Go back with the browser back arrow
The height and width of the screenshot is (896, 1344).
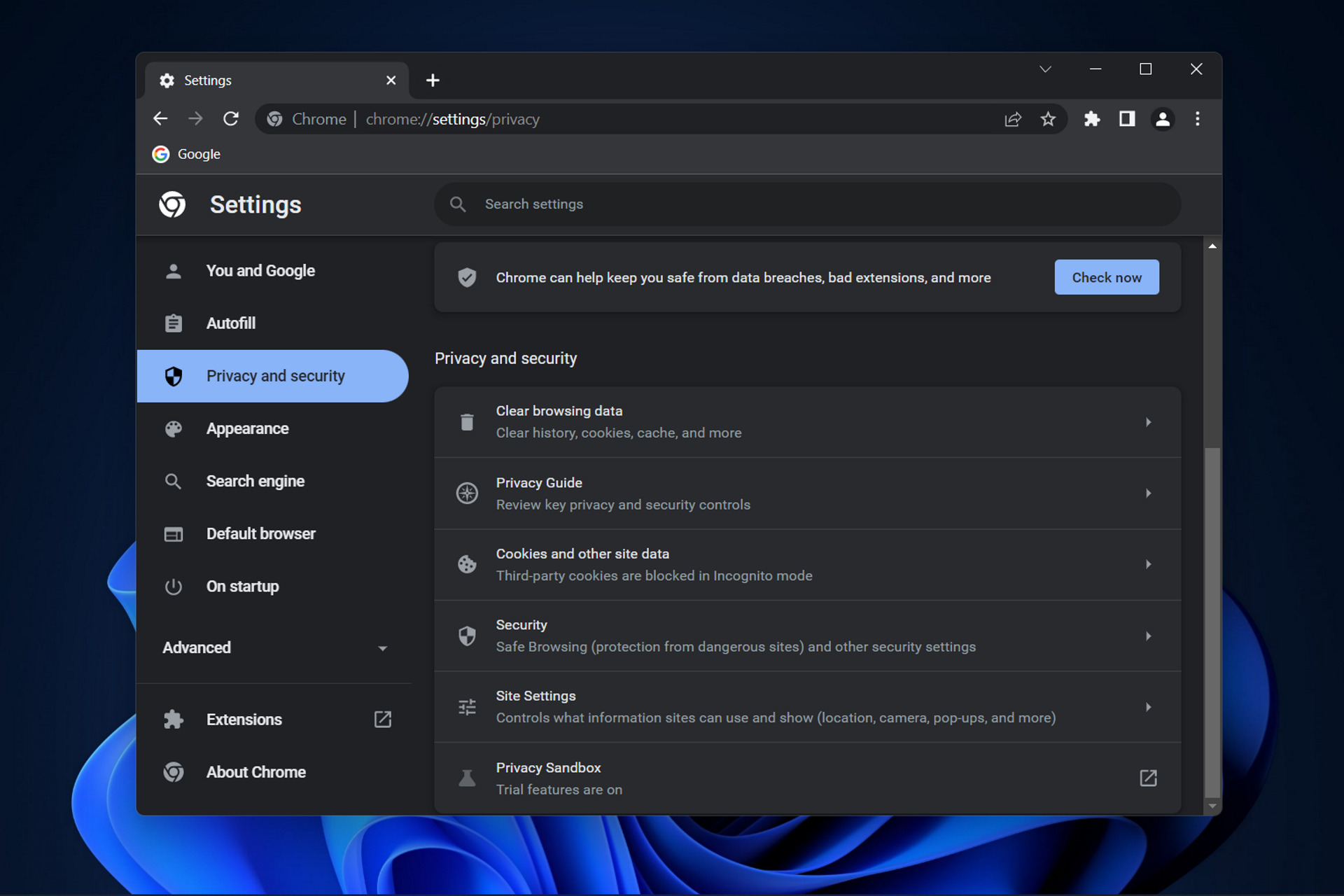point(160,119)
